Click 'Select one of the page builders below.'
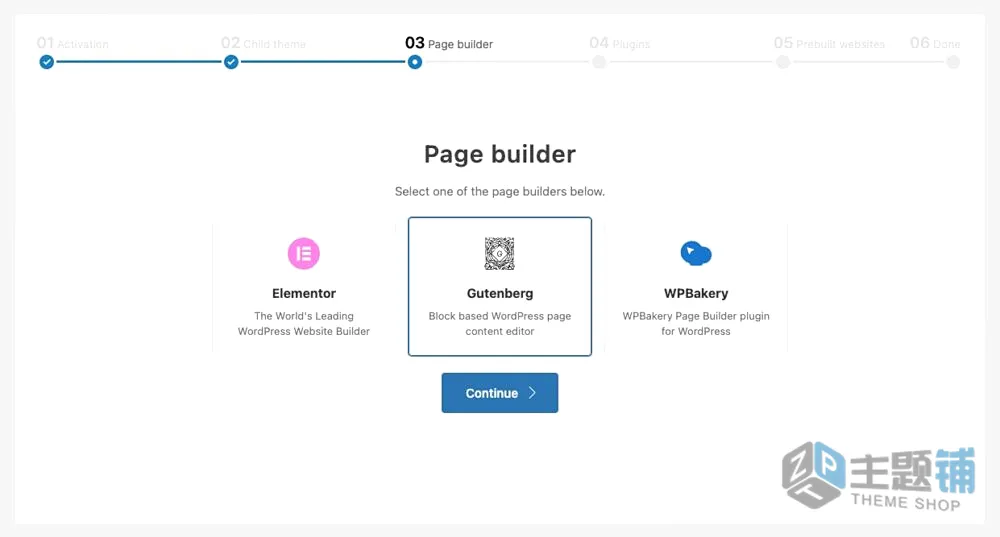The height and width of the screenshot is (537, 1000). coord(499,191)
